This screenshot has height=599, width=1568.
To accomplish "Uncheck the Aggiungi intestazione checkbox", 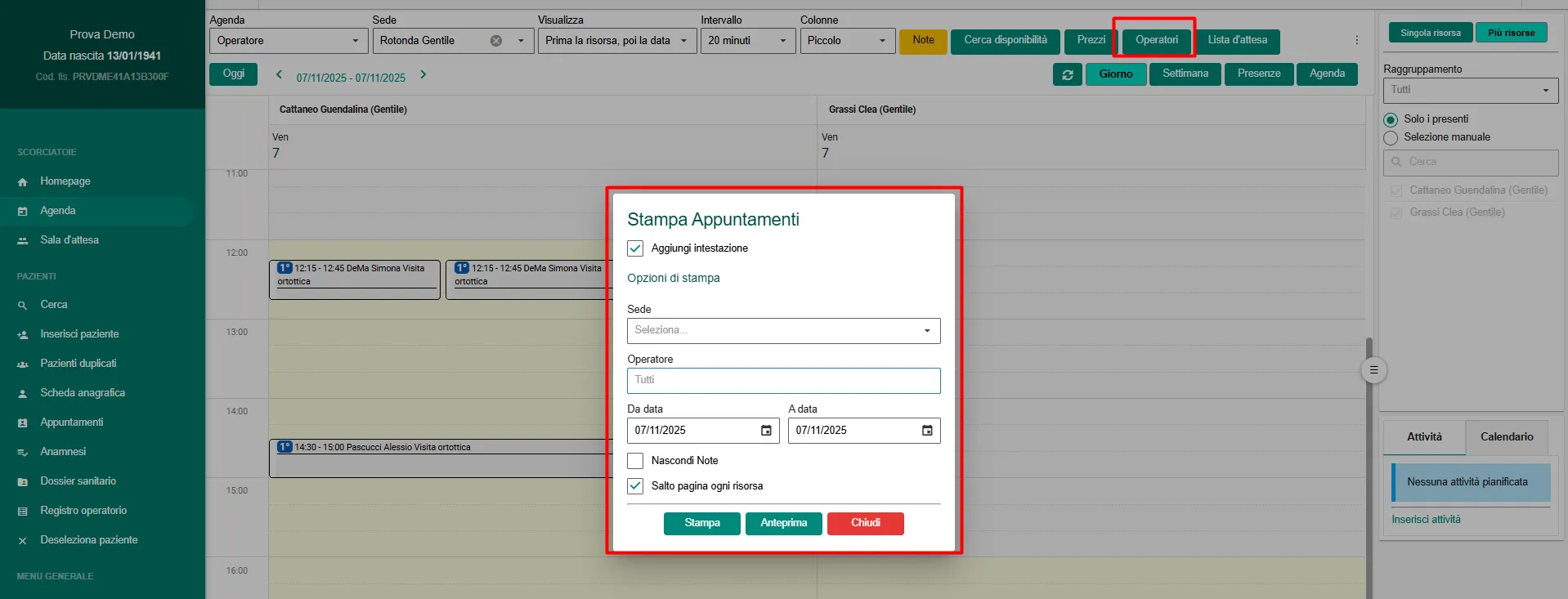I will [635, 248].
